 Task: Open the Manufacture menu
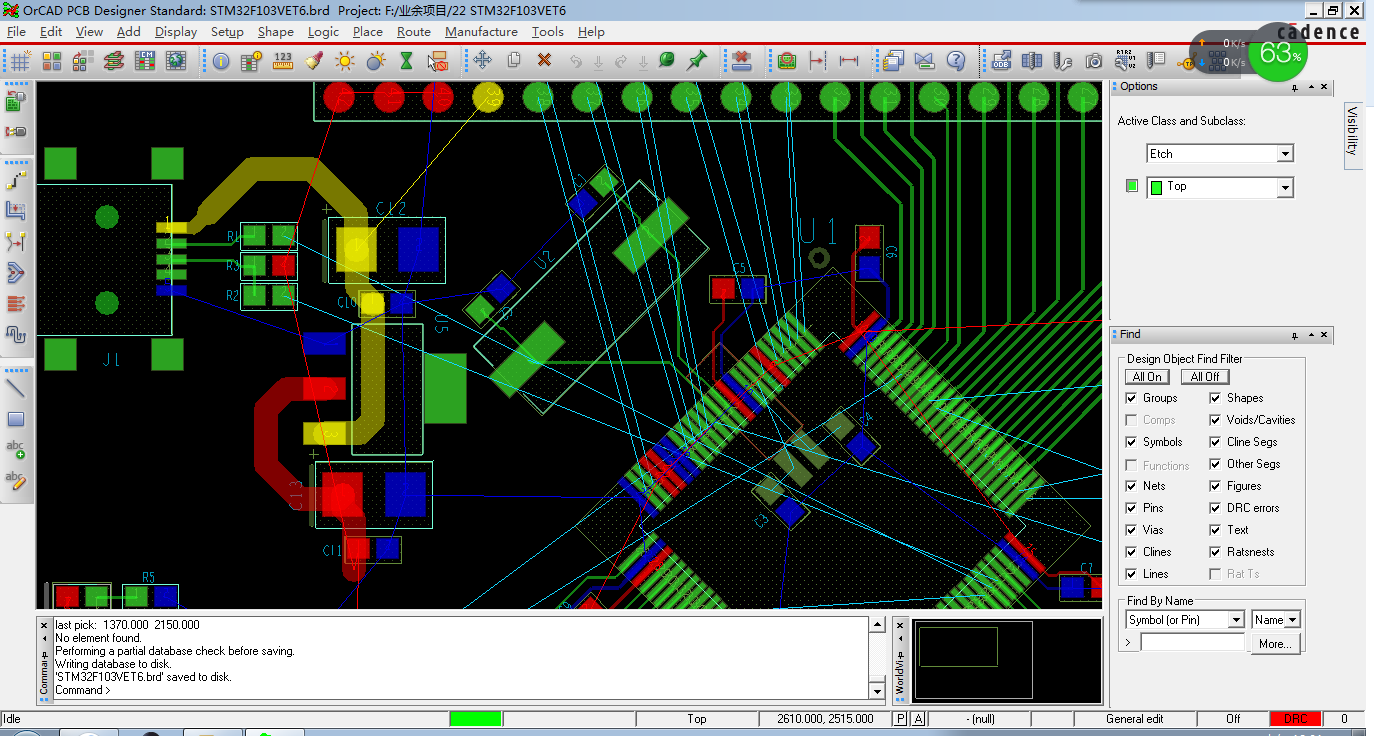(481, 31)
